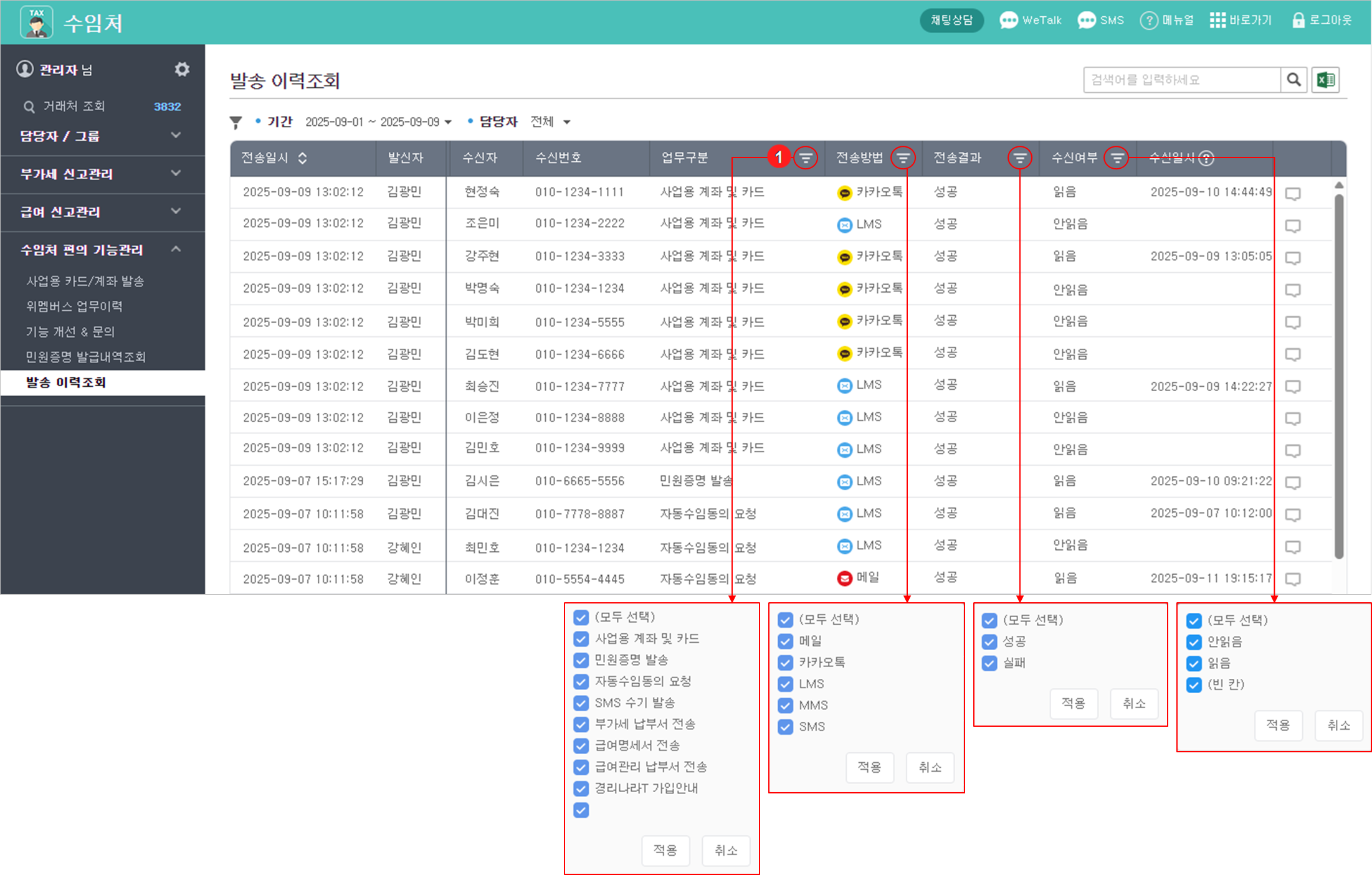This screenshot has height=875, width=1372.
Task: Click the Excel export icon
Action: click(x=1325, y=80)
